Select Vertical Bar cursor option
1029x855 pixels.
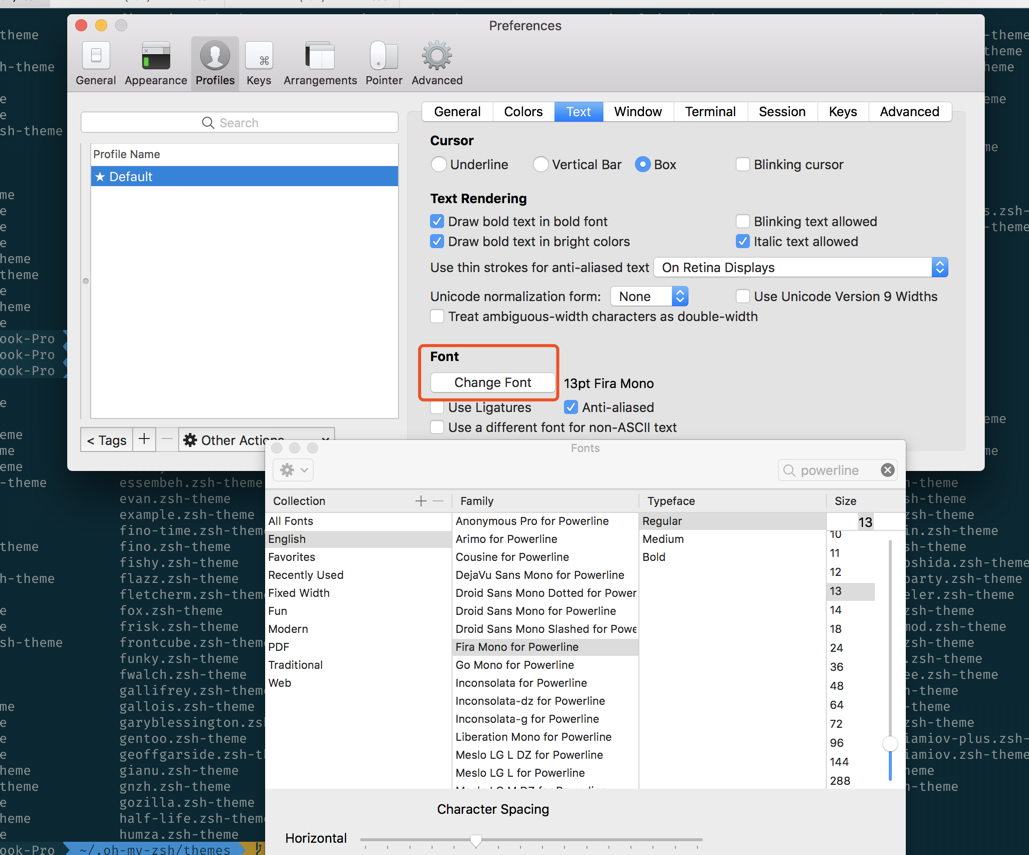[540, 164]
